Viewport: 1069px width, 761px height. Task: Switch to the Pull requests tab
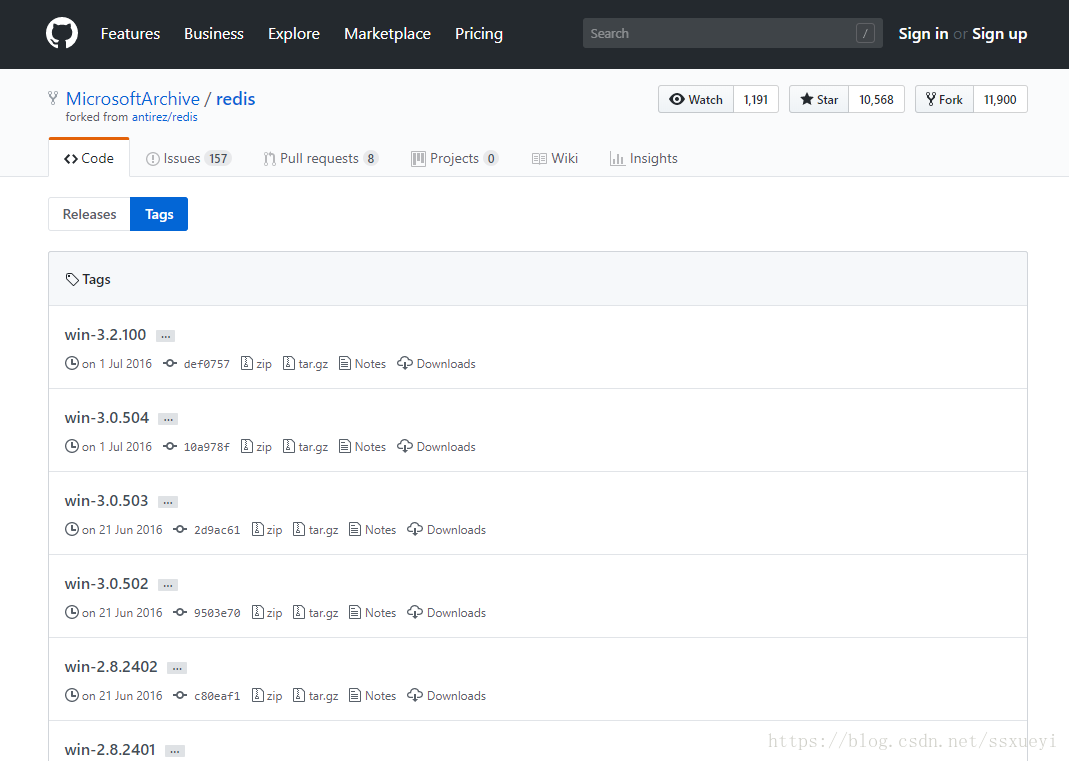coord(320,158)
